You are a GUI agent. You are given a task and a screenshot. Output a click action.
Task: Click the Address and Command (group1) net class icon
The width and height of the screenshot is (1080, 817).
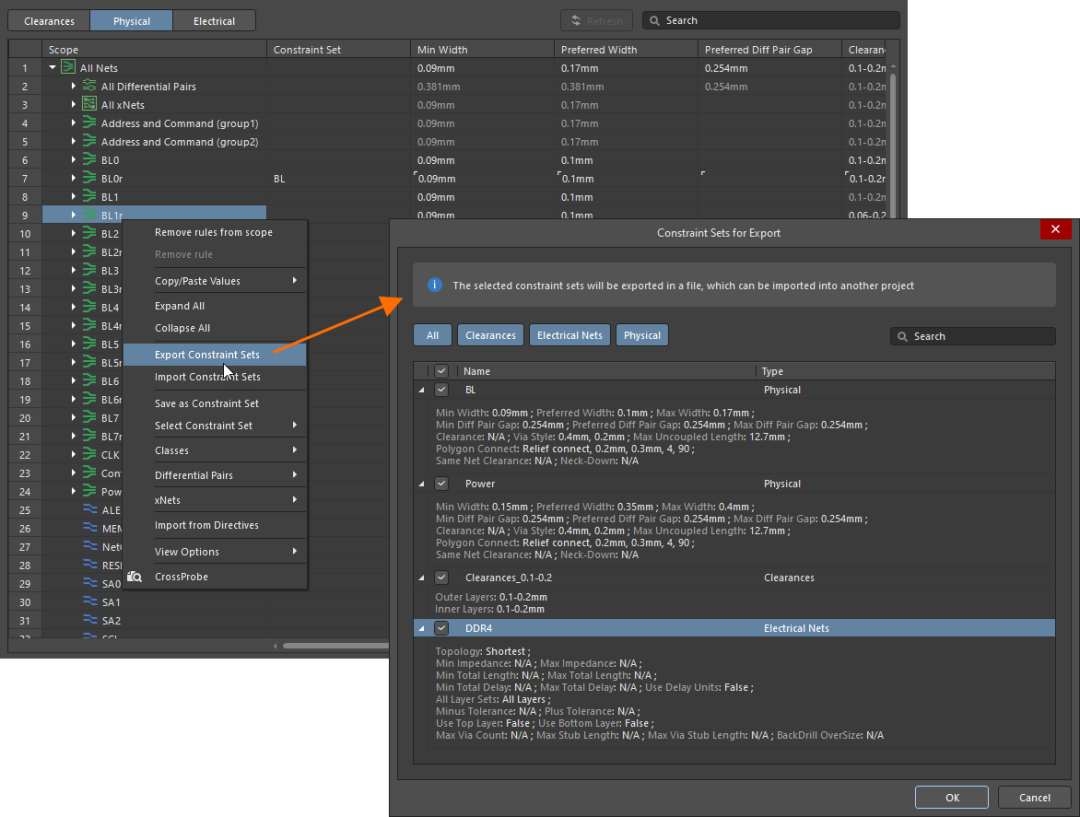coord(89,123)
